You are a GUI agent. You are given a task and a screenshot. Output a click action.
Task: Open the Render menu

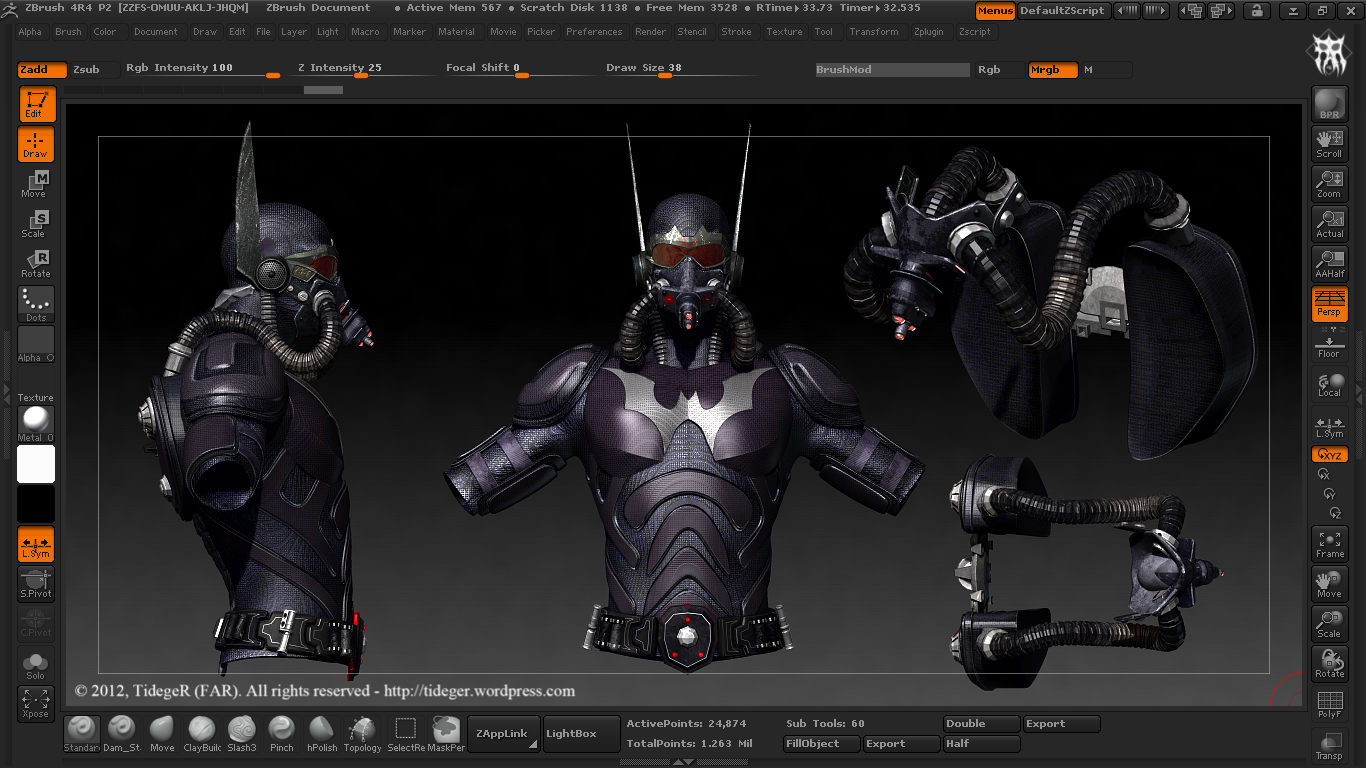coord(651,32)
